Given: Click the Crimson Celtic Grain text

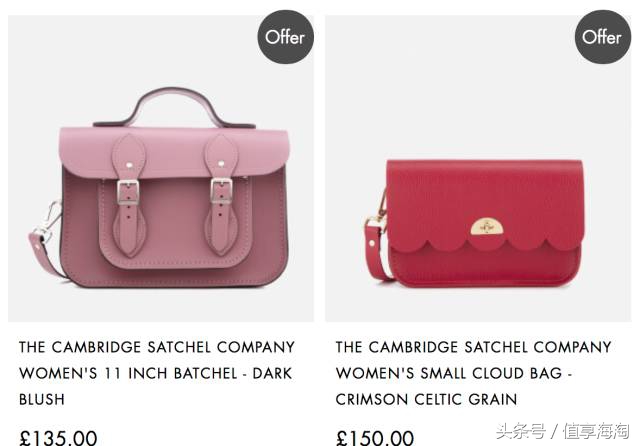Looking at the screenshot, I should 427,399.
